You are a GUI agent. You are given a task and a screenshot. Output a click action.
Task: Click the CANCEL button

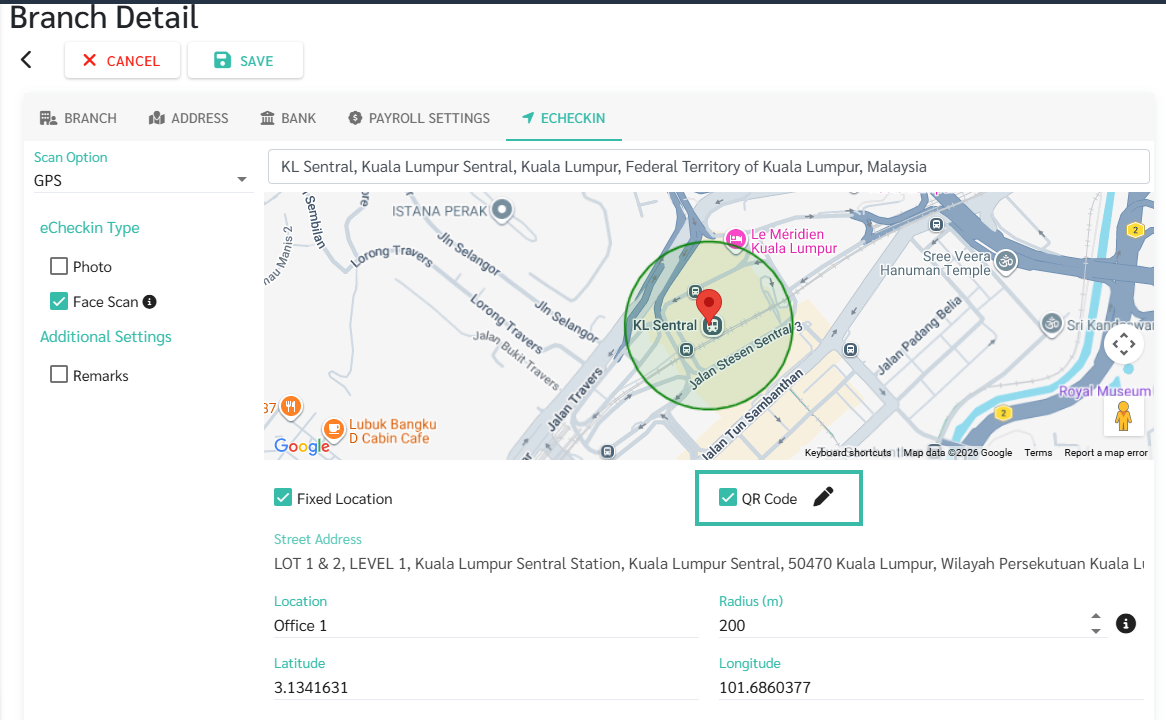pos(122,60)
